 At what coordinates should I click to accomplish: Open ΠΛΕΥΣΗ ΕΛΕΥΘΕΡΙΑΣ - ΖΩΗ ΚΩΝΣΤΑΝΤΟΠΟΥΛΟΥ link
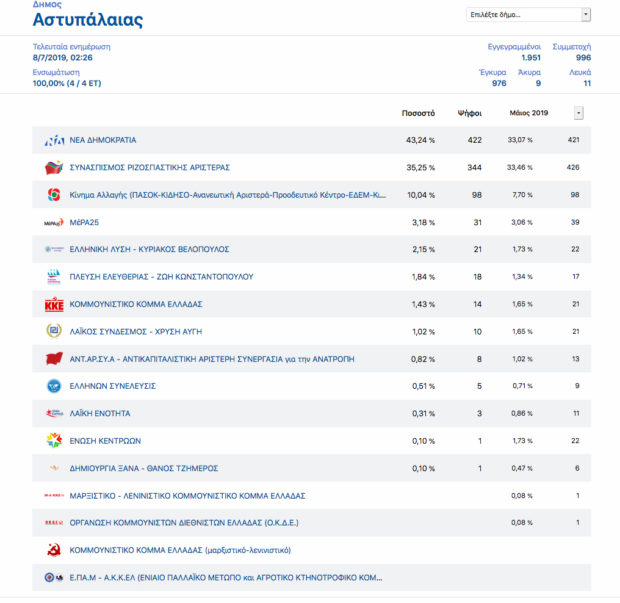coord(161,276)
